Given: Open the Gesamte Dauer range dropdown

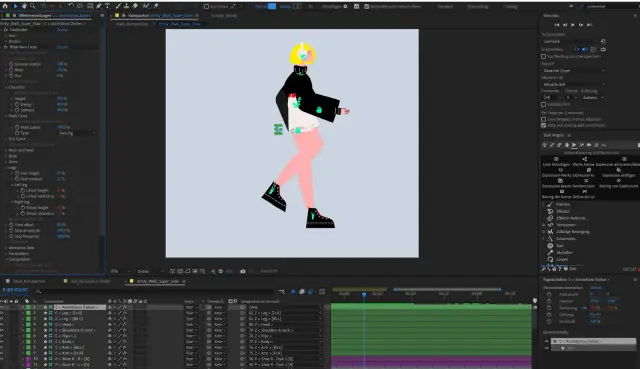Looking at the screenshot, I should coord(573,71).
